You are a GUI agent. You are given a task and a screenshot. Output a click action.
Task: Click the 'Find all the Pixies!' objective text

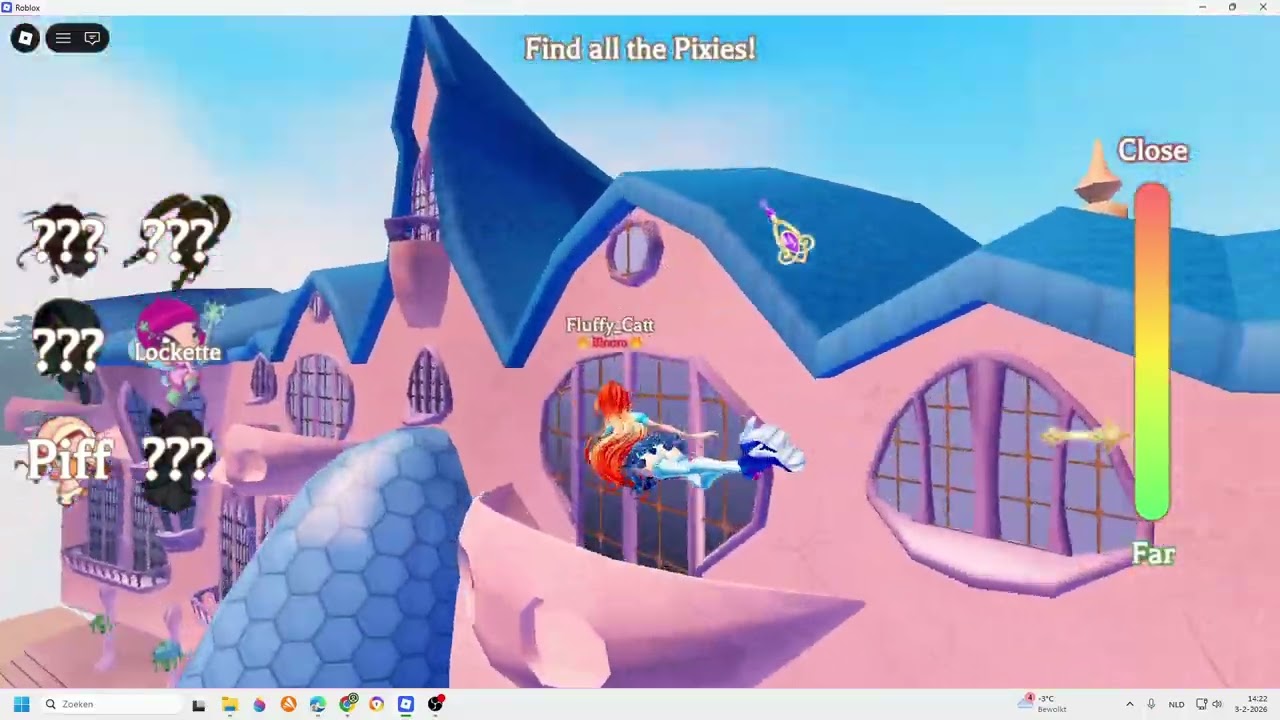pyautogui.click(x=640, y=49)
